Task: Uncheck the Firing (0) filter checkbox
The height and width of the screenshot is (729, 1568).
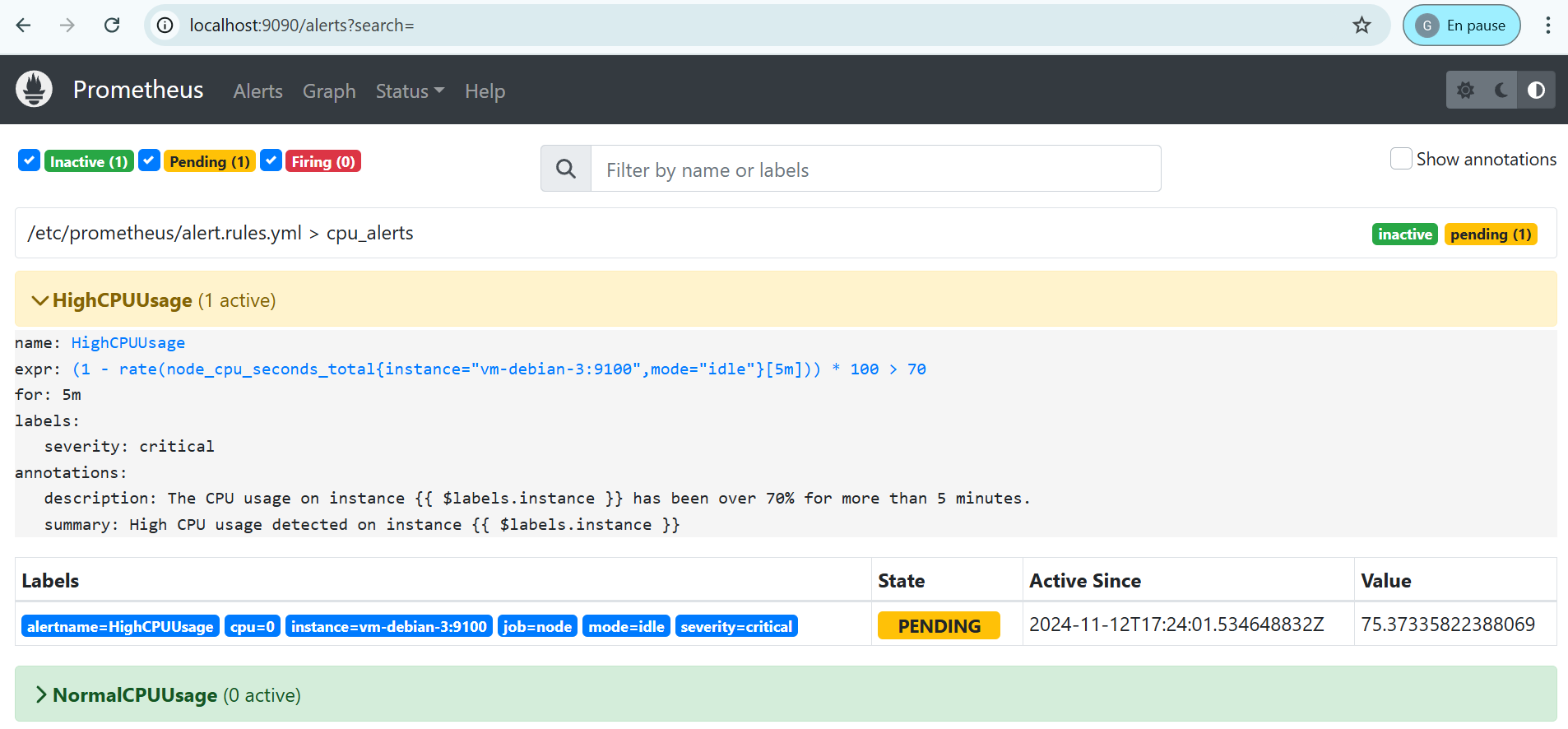Action: click(271, 160)
